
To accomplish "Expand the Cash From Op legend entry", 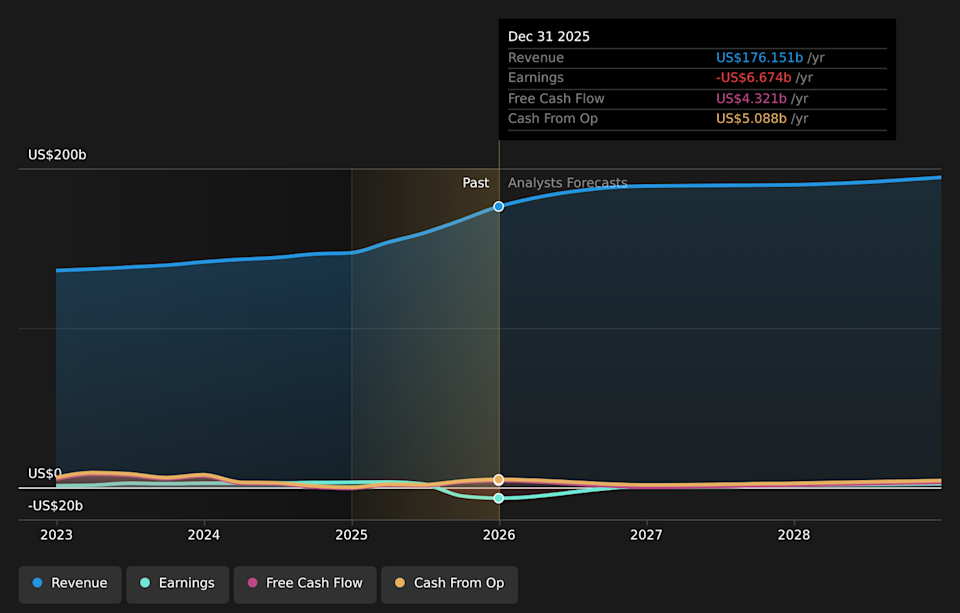I will click(449, 583).
